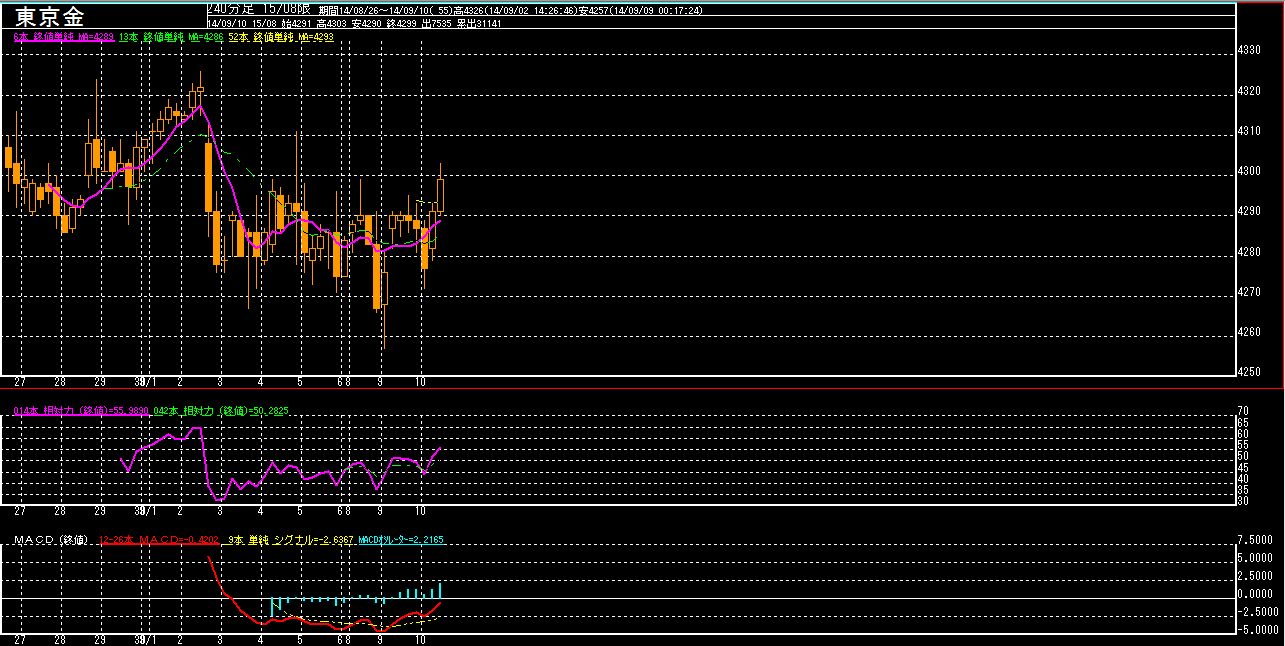Click date 29 on price chart axis
This screenshot has height=646, width=1285.
pyautogui.click(x=99, y=382)
